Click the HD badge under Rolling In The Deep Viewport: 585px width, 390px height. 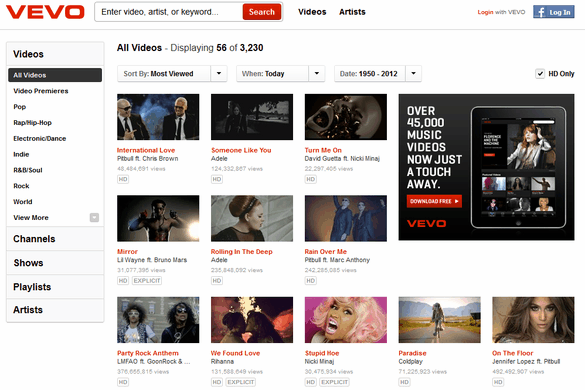coord(217,281)
